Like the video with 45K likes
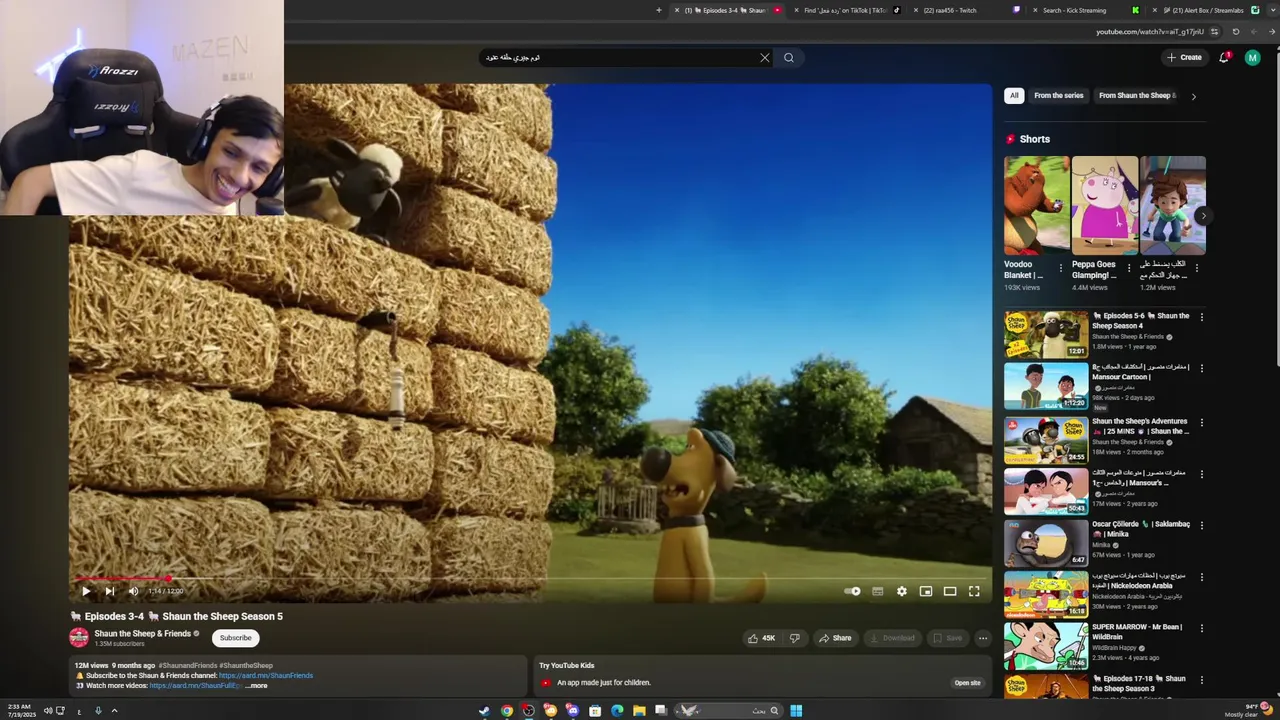This screenshot has height=720, width=1280. pos(761,638)
